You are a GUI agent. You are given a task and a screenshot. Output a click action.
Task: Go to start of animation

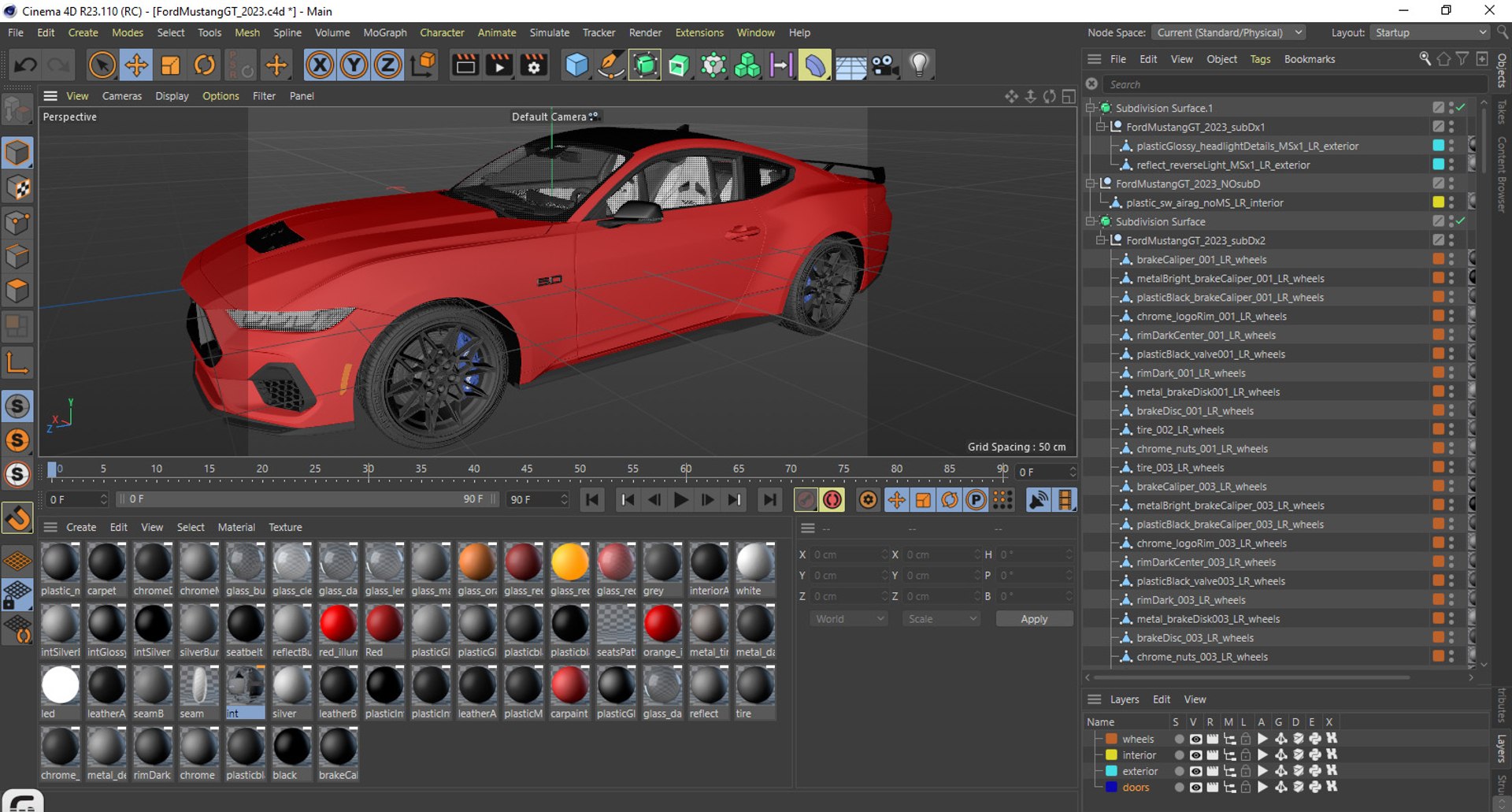592,499
